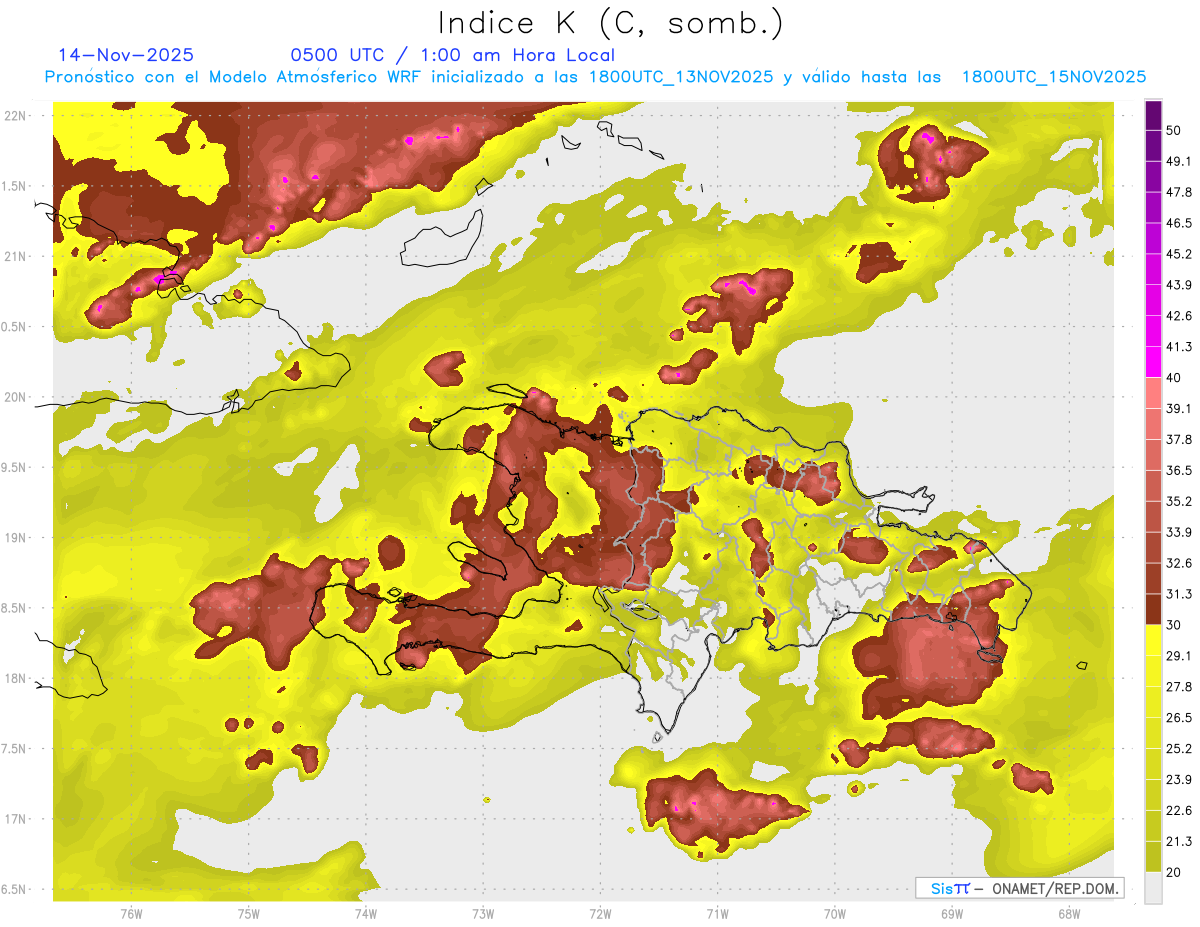Screen dimensions: 1200x927
Task: Click the '71W' longitude label
Action: point(717,913)
